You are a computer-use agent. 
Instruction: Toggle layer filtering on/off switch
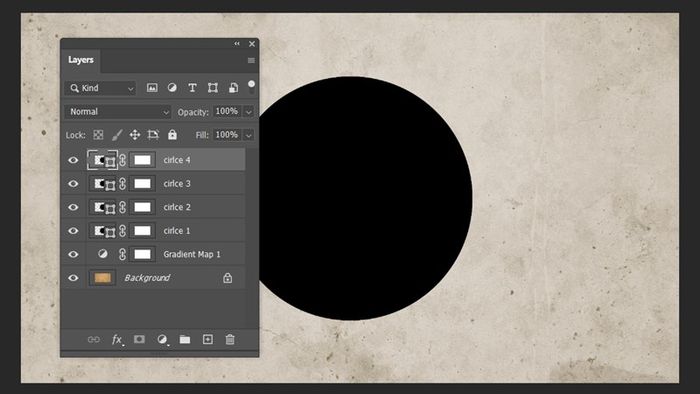(252, 87)
